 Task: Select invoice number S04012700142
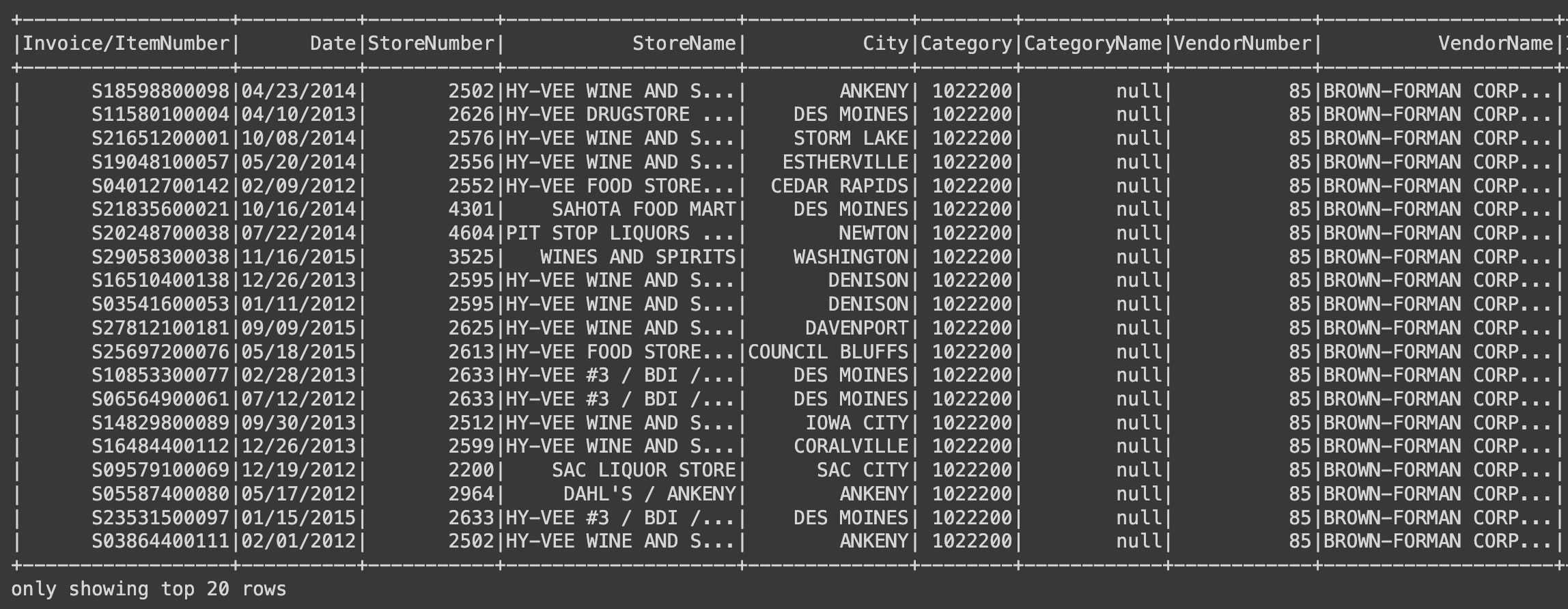coord(161,186)
